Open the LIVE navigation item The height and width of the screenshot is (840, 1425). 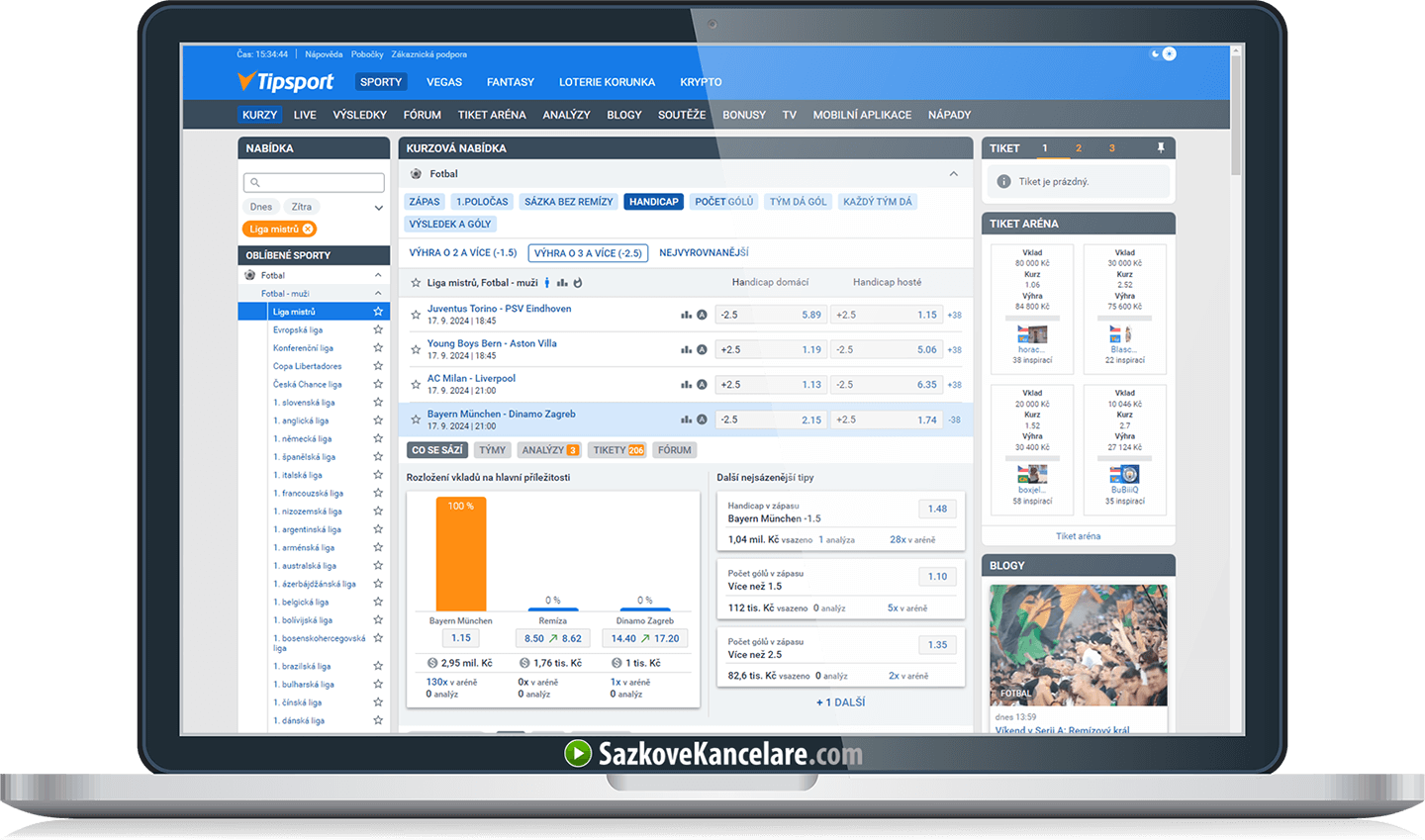305,115
